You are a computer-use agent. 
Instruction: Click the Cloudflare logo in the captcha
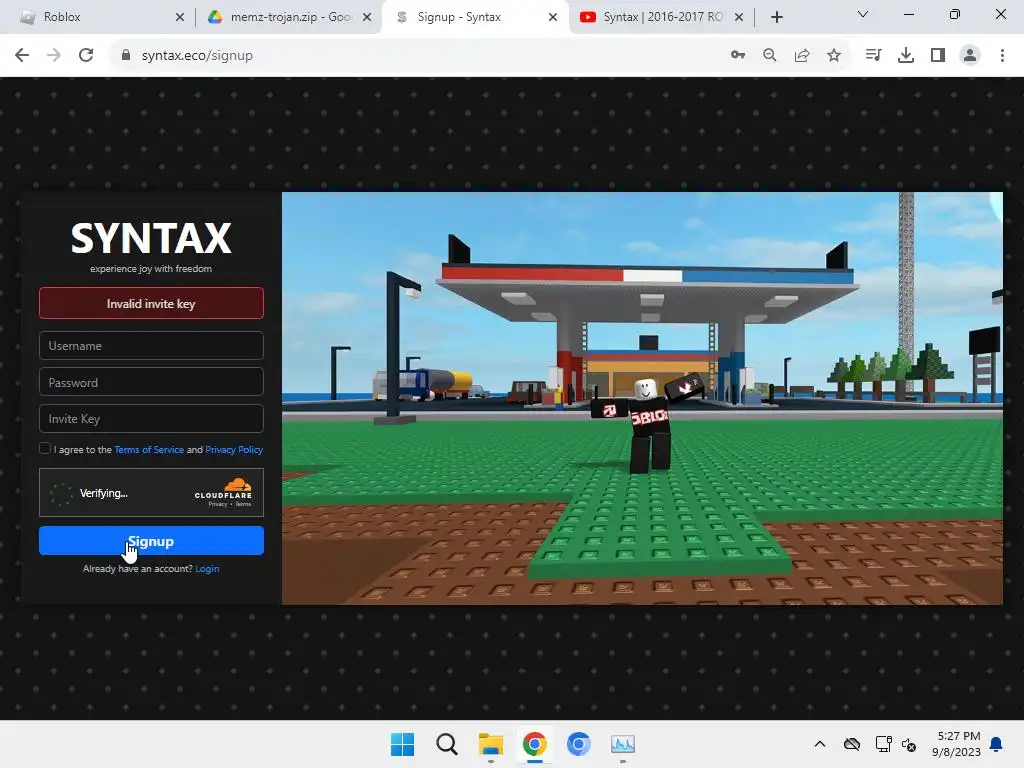coord(224,488)
